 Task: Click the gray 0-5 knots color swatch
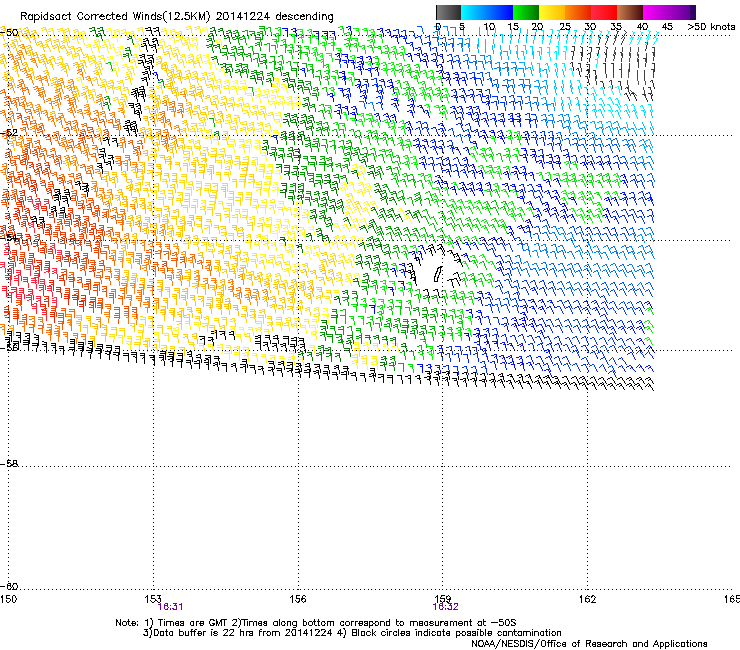pyautogui.click(x=448, y=12)
